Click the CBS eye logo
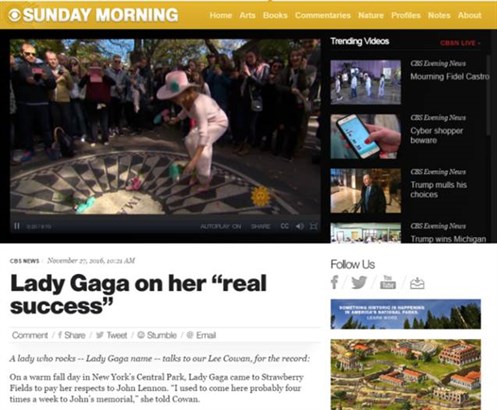The height and width of the screenshot is (410, 497). (14, 15)
